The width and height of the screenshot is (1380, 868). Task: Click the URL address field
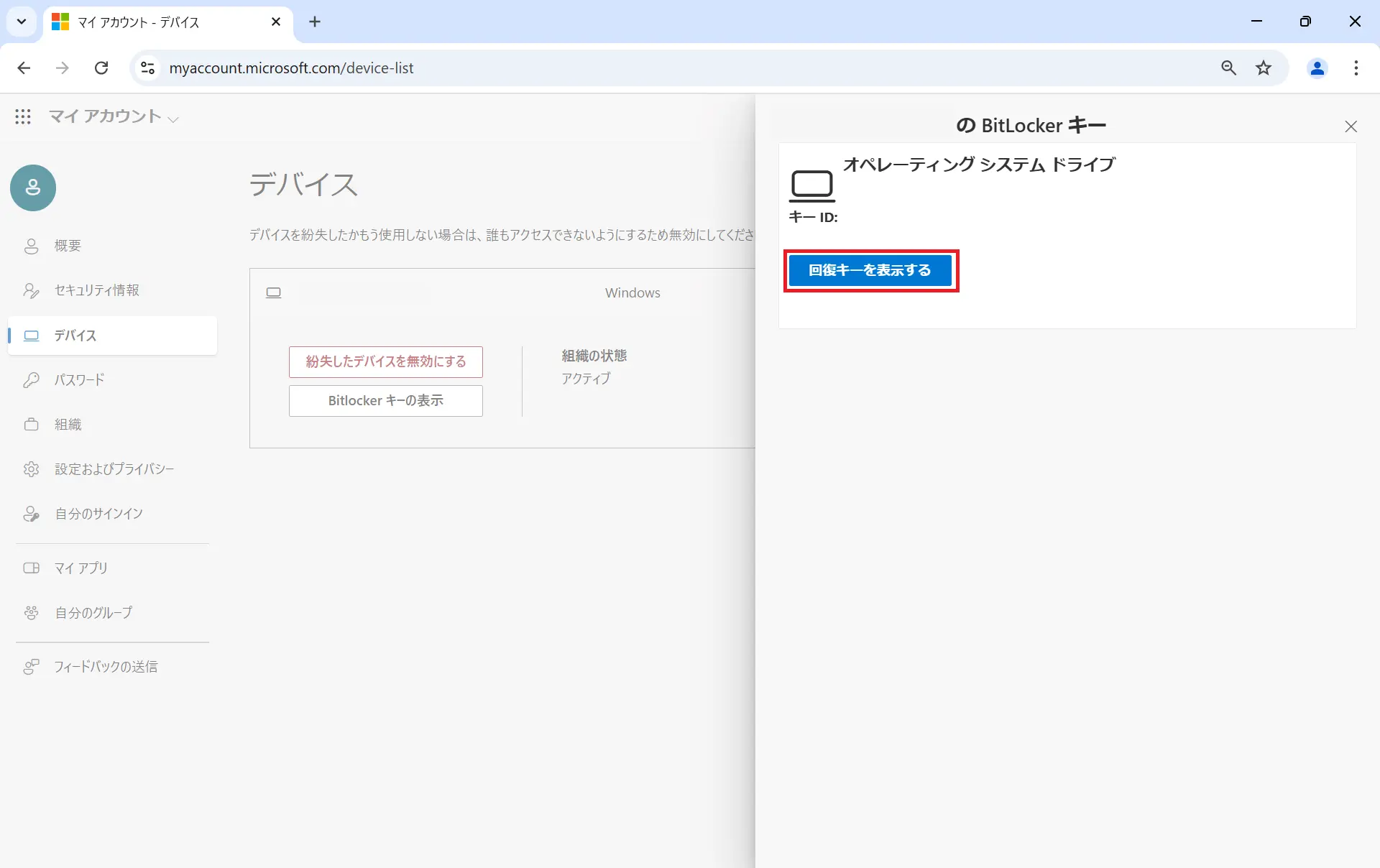point(647,68)
